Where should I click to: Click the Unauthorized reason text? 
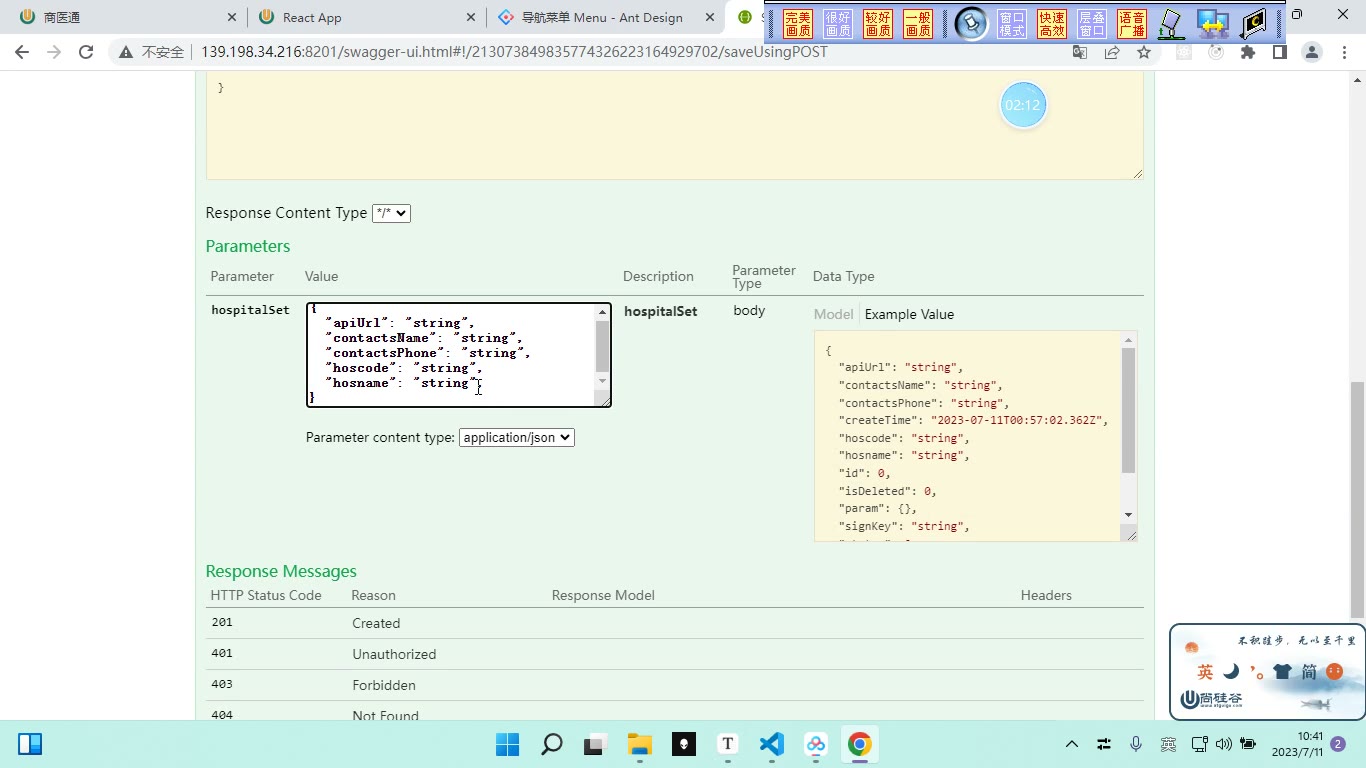pos(394,654)
